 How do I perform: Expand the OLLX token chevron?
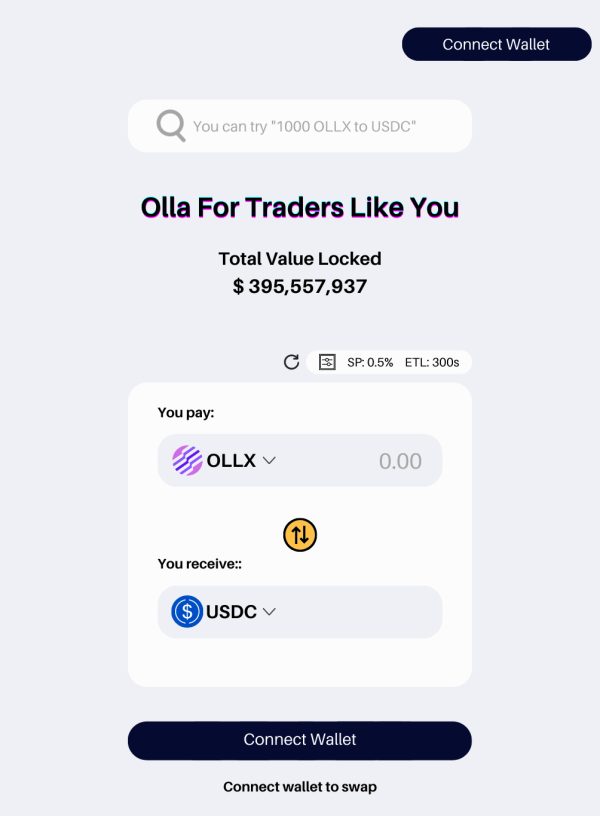[x=269, y=461]
